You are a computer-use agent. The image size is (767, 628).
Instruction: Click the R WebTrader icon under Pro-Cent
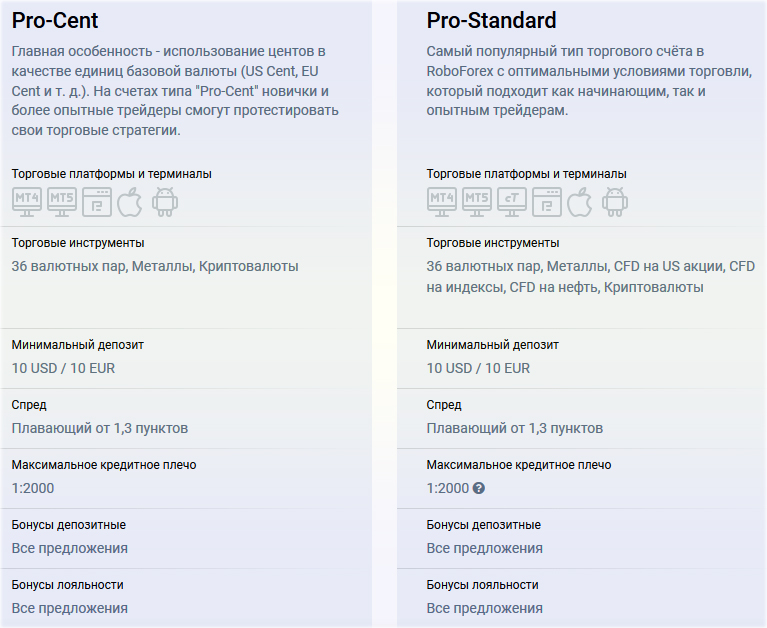[x=97, y=201]
